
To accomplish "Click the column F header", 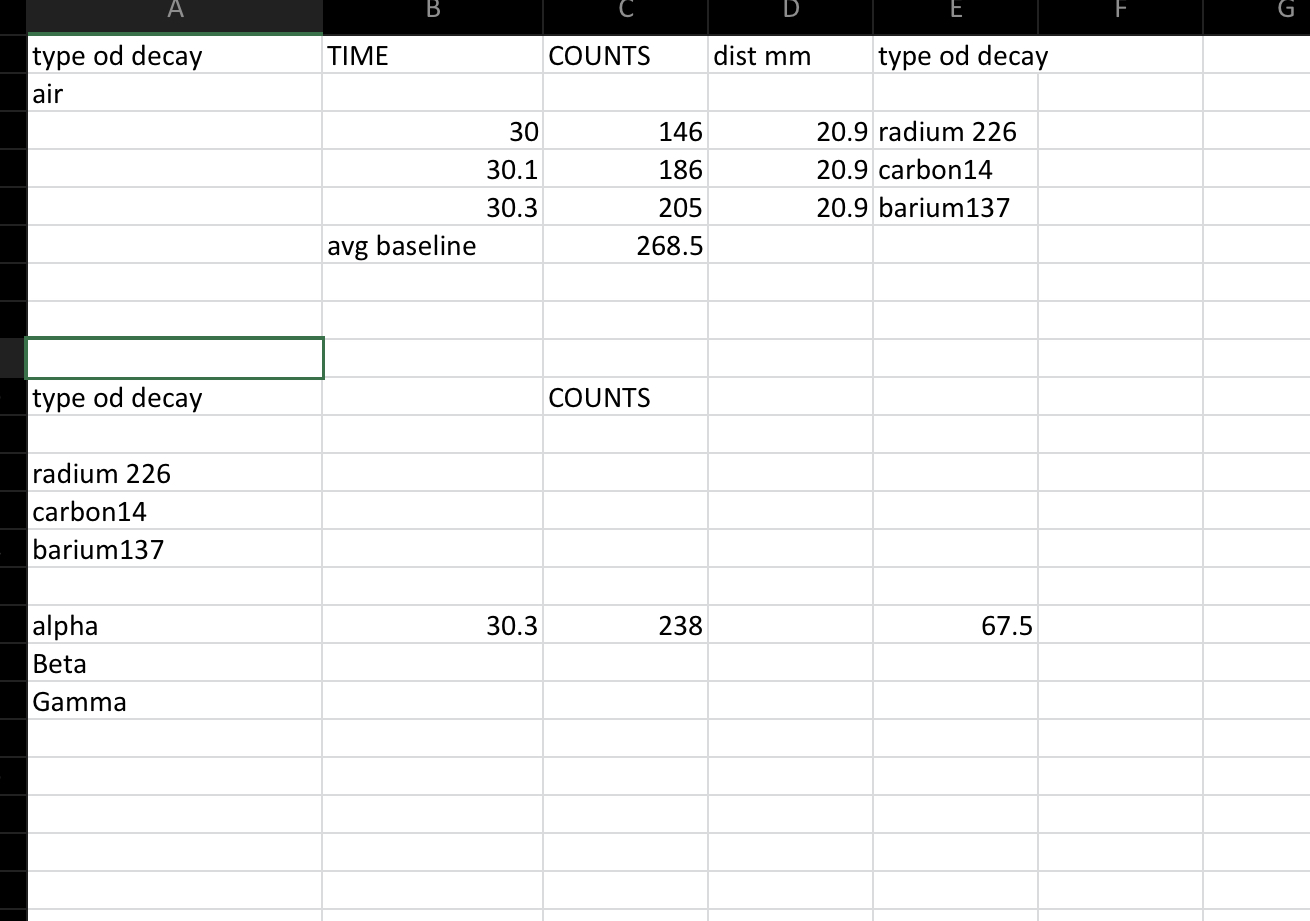I will (x=1120, y=10).
